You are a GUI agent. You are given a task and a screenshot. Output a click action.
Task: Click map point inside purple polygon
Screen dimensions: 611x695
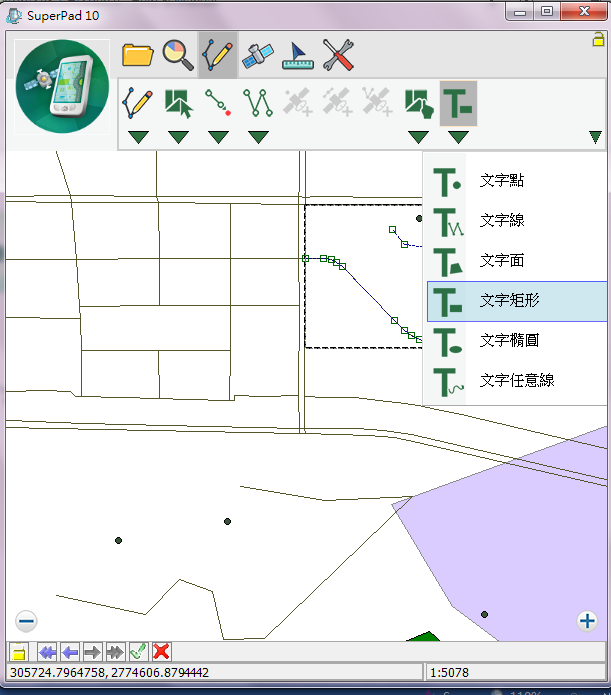tap(485, 614)
